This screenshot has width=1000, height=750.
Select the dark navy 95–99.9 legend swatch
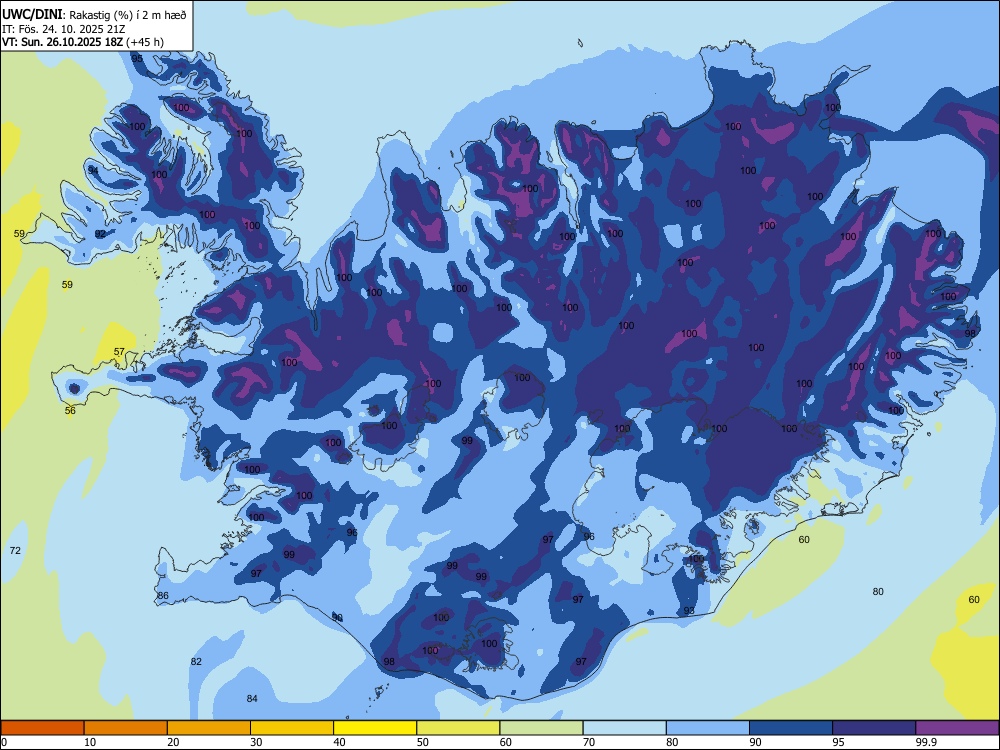pos(874,728)
